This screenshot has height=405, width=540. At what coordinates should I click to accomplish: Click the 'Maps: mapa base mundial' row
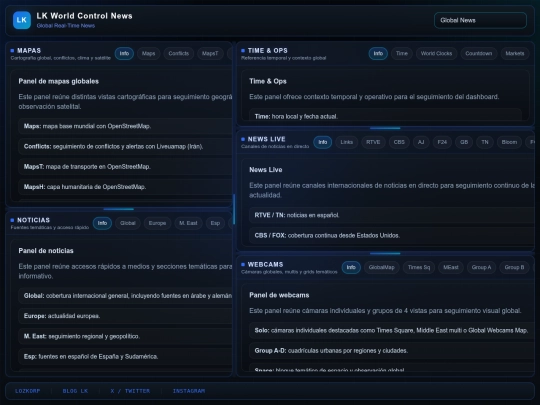(125, 126)
